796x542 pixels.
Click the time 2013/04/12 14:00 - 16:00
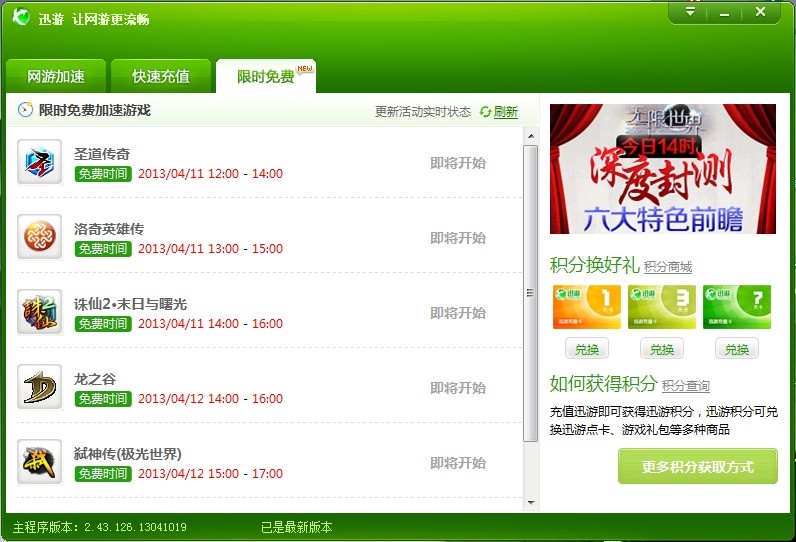tap(210, 399)
